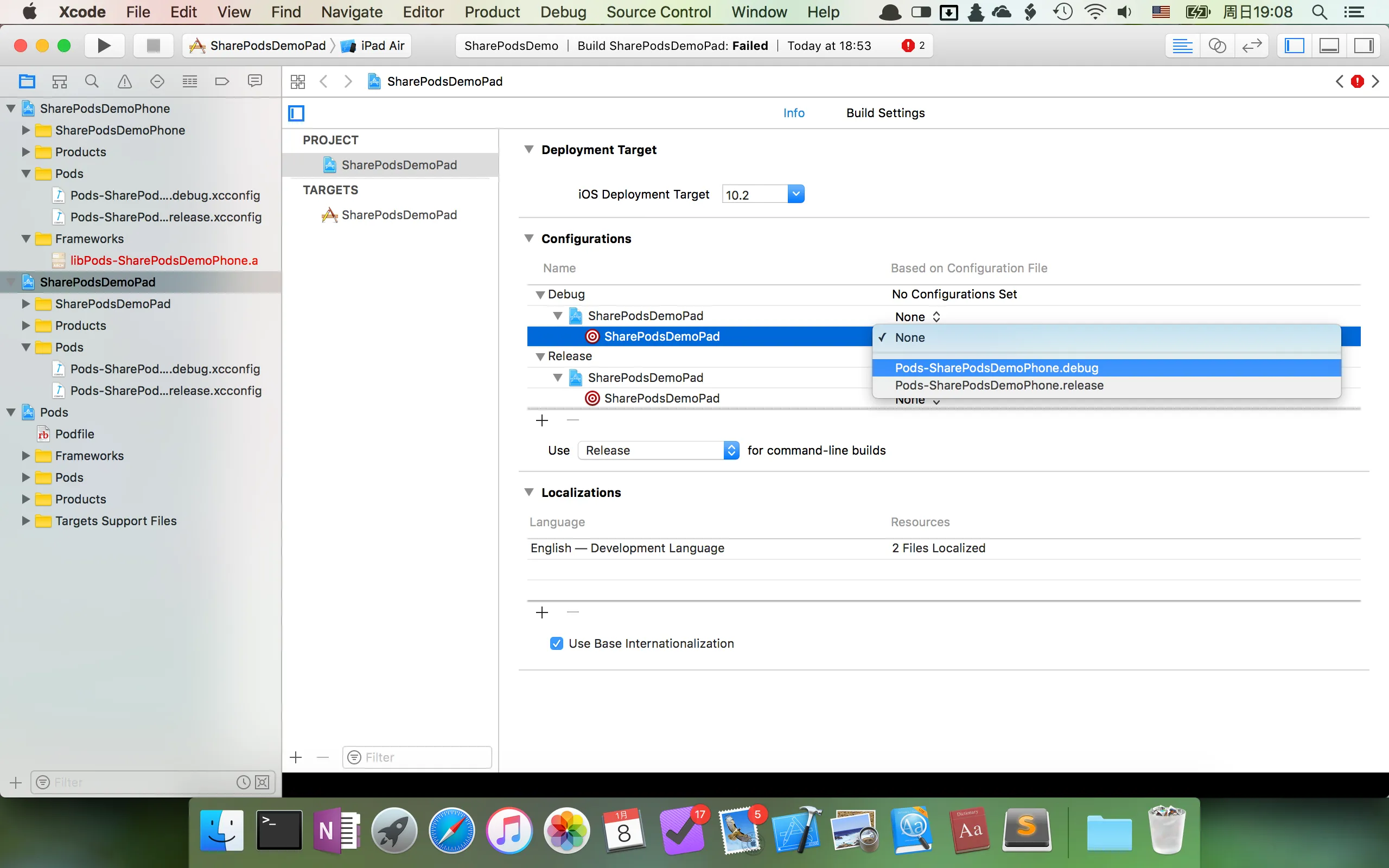The image size is (1389, 868).
Task: Open the Test navigator diamond icon
Action: point(157,81)
